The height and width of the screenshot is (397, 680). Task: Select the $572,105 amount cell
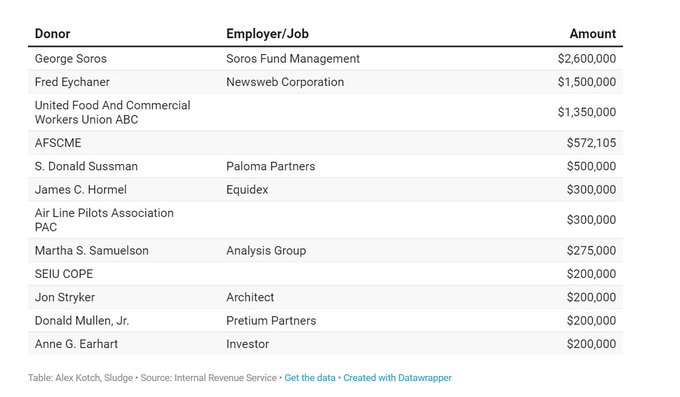(x=591, y=143)
